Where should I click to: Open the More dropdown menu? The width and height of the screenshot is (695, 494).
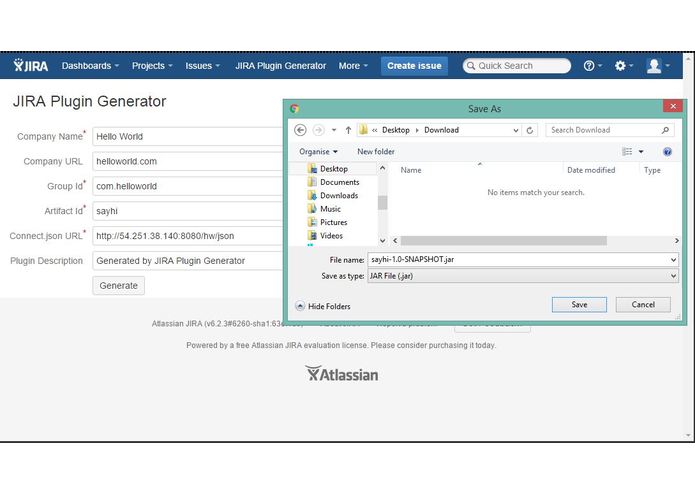pos(353,66)
